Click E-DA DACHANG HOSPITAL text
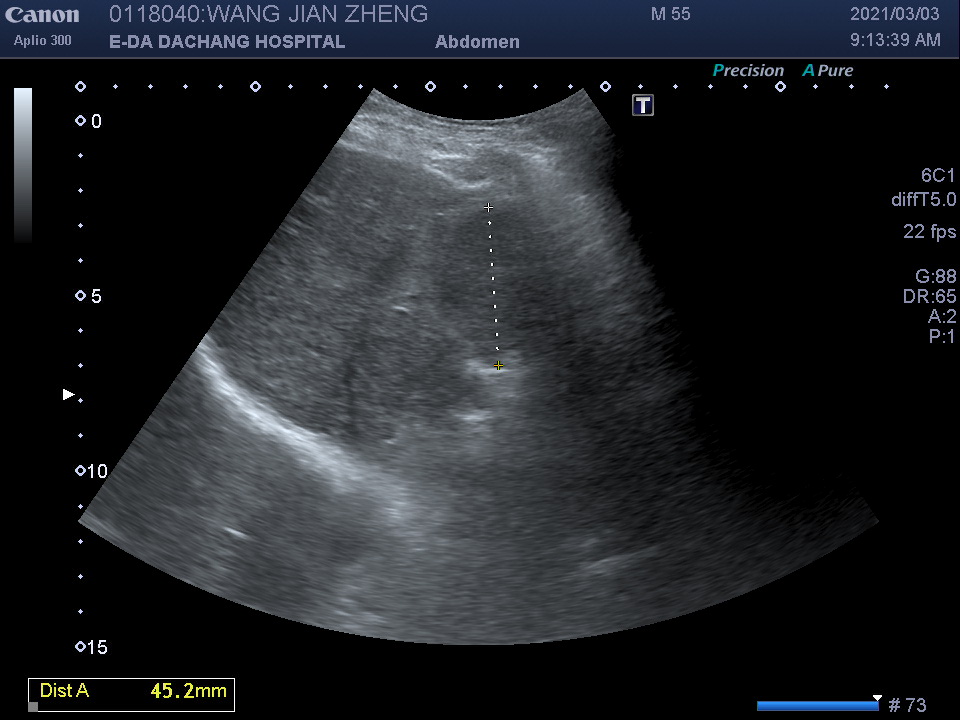960x720 pixels. [x=227, y=42]
